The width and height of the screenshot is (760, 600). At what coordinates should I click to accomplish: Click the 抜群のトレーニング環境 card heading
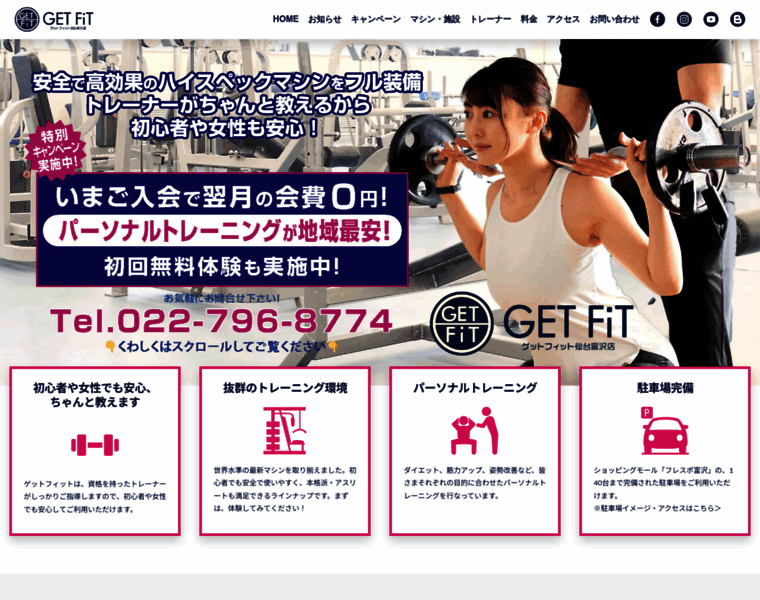click(x=285, y=388)
